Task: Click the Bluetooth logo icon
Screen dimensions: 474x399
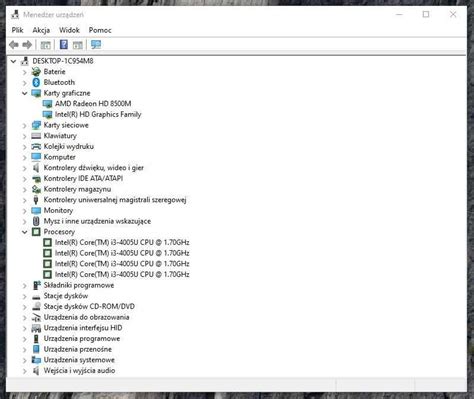Action: pyautogui.click(x=36, y=82)
